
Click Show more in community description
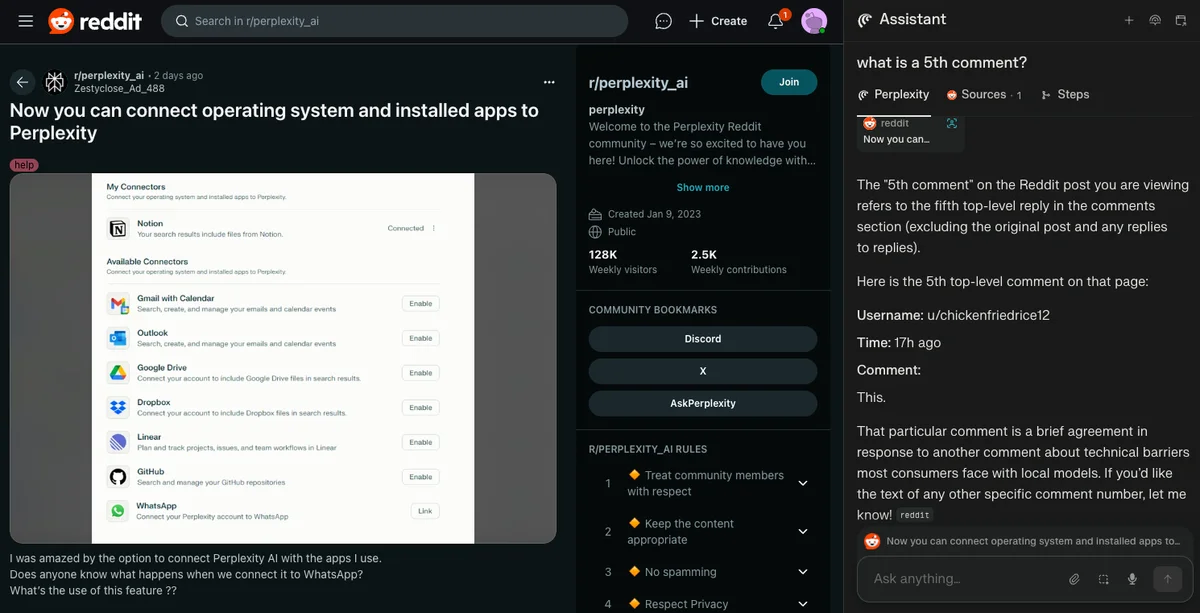(703, 187)
